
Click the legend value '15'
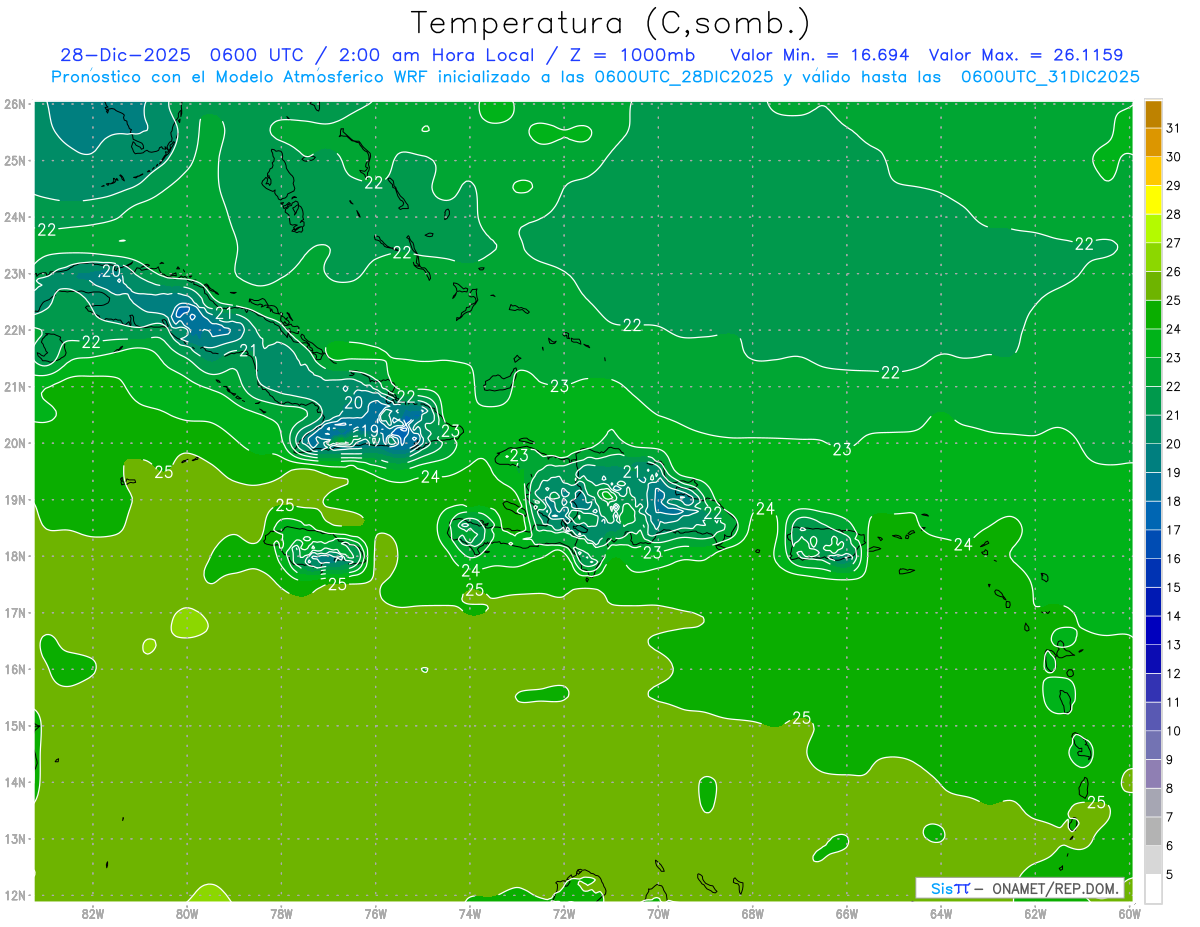click(x=1173, y=588)
